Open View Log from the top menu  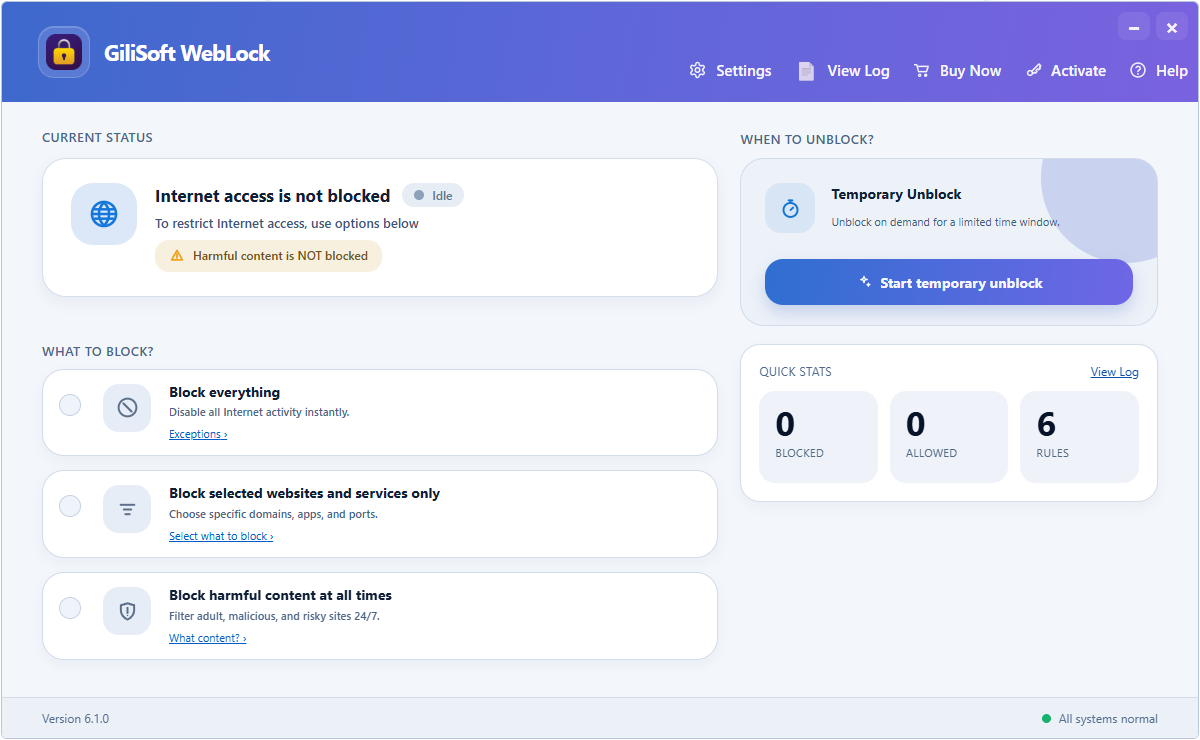(x=844, y=71)
